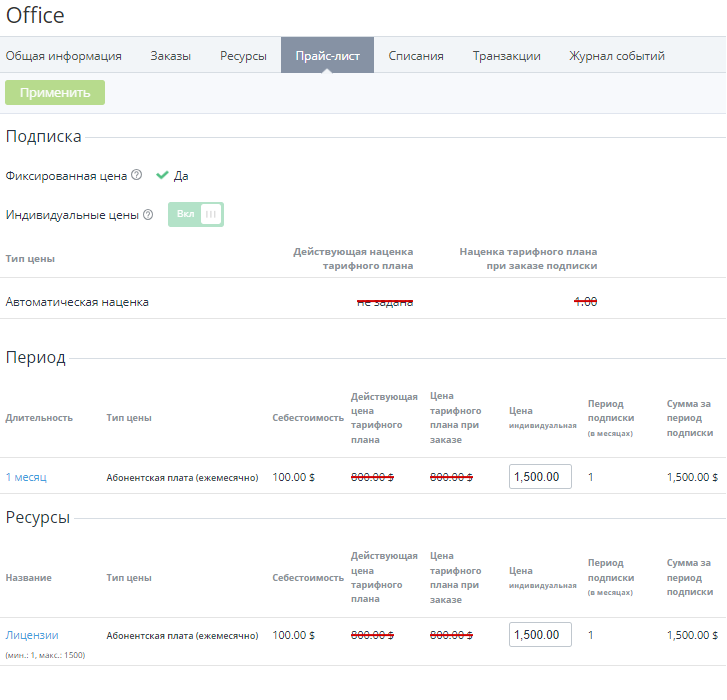Click the 1,500.00 $ total in the Лицензии row
Screen dimensions: 727x700
(x=692, y=635)
